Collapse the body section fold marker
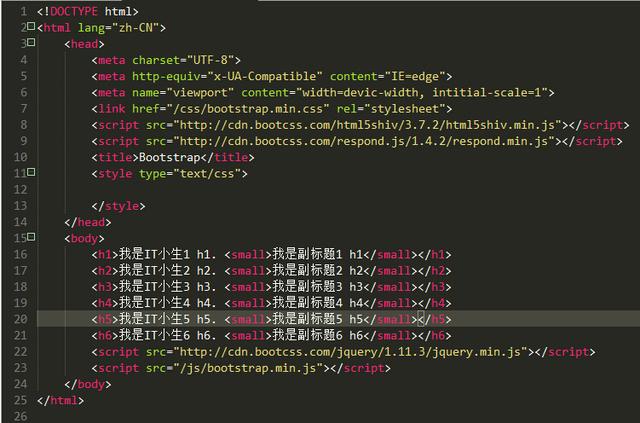Screen dimensions: 640x423 point(32,239)
